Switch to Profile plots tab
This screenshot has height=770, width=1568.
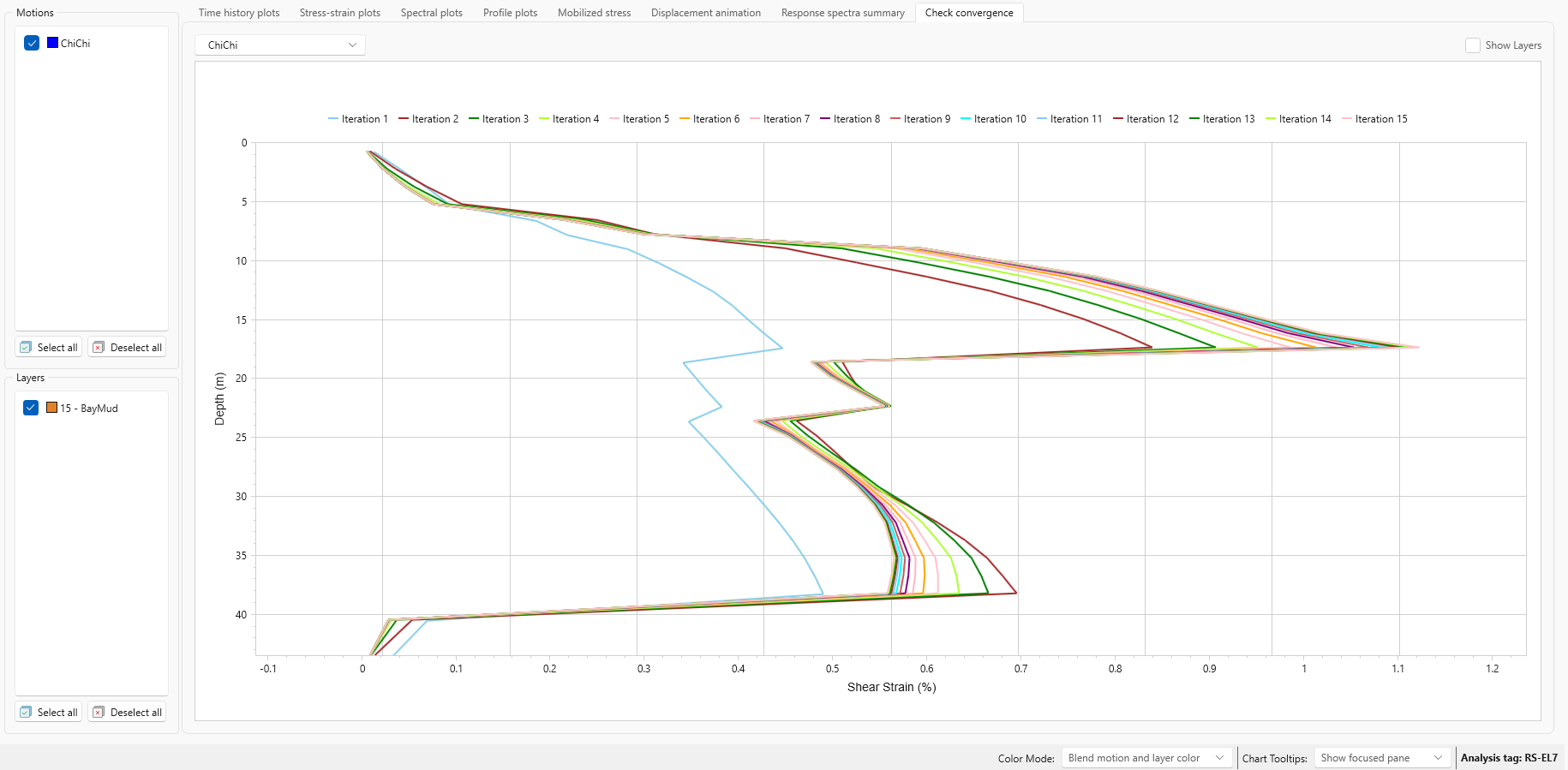click(x=511, y=13)
